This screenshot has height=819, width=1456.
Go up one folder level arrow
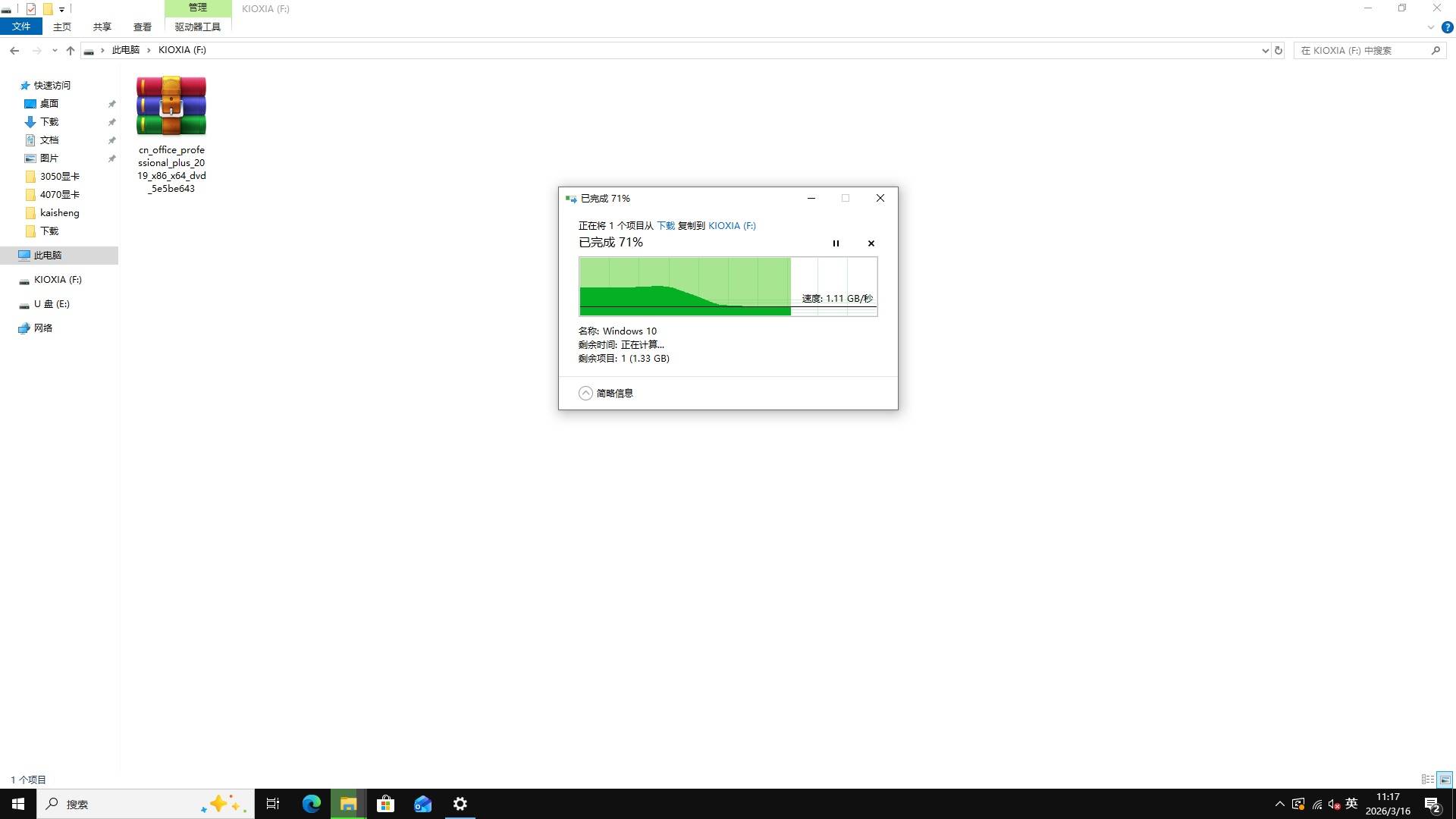71,50
